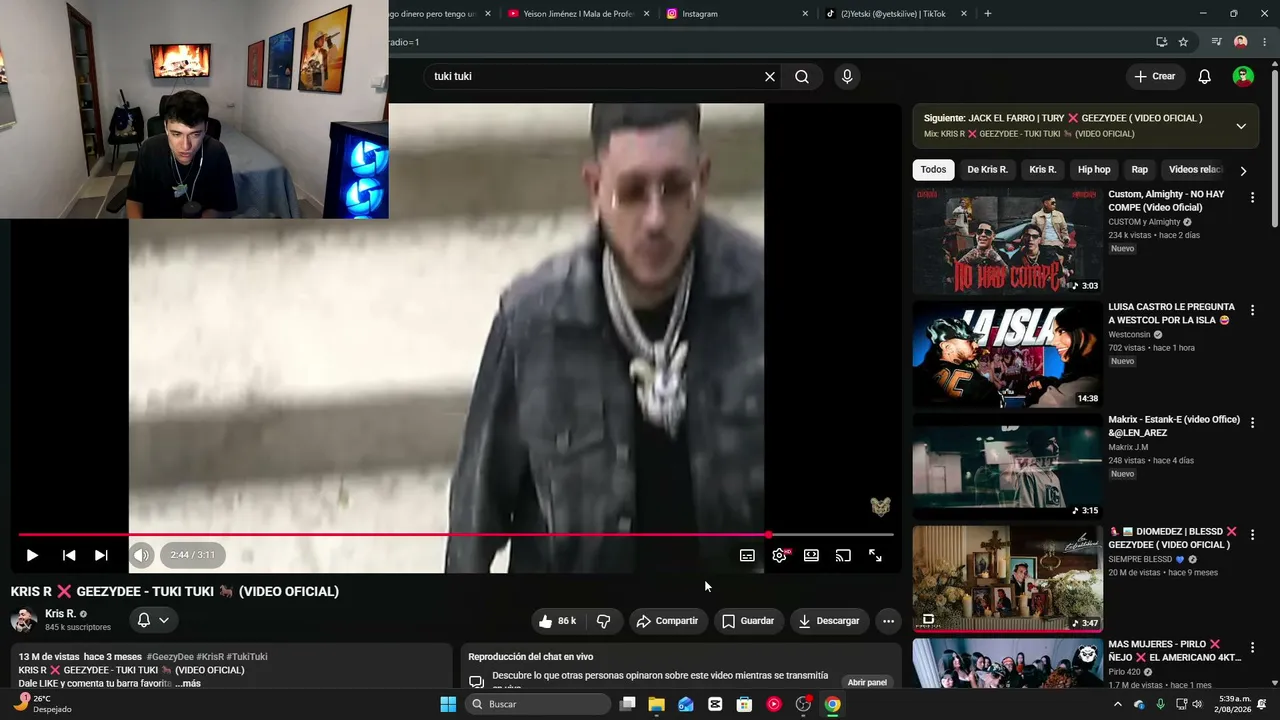Viewport: 1280px width, 720px height.
Task: Open options for the 'DIOMEDEZ' video
Action: pyautogui.click(x=1252, y=536)
